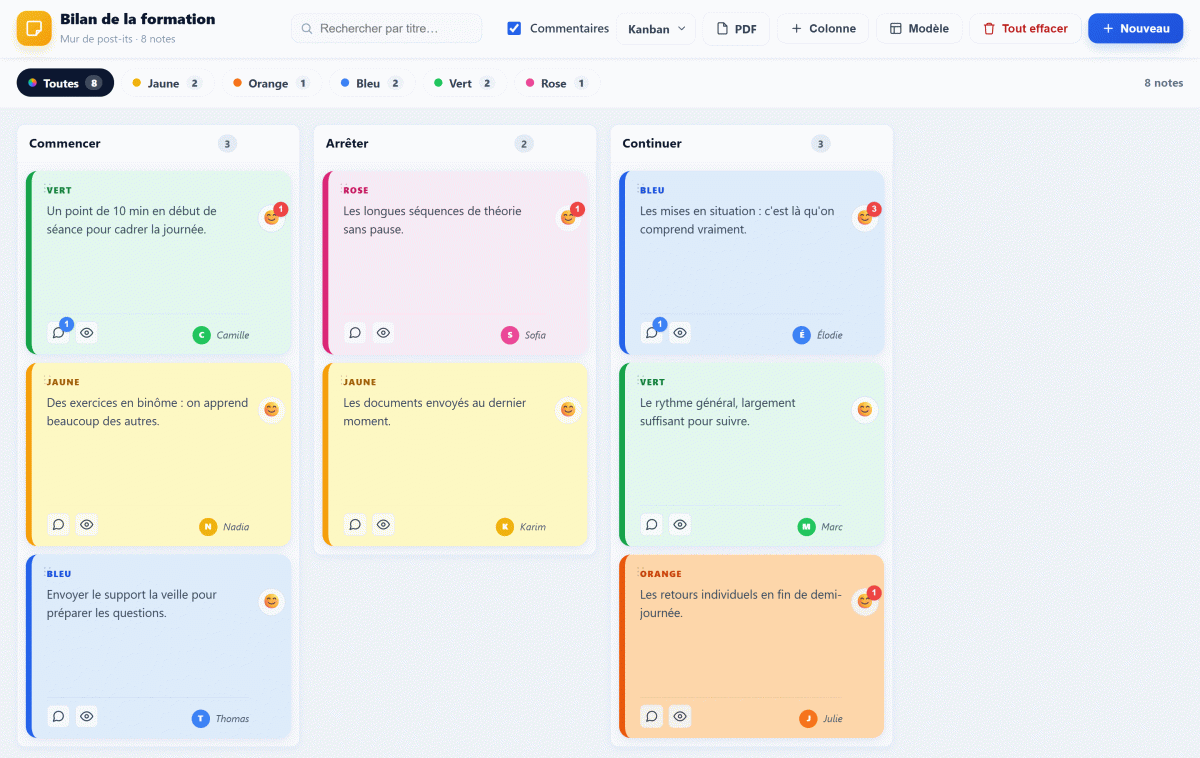Select the Toutes filter tab
The image size is (1200, 758).
(65, 83)
